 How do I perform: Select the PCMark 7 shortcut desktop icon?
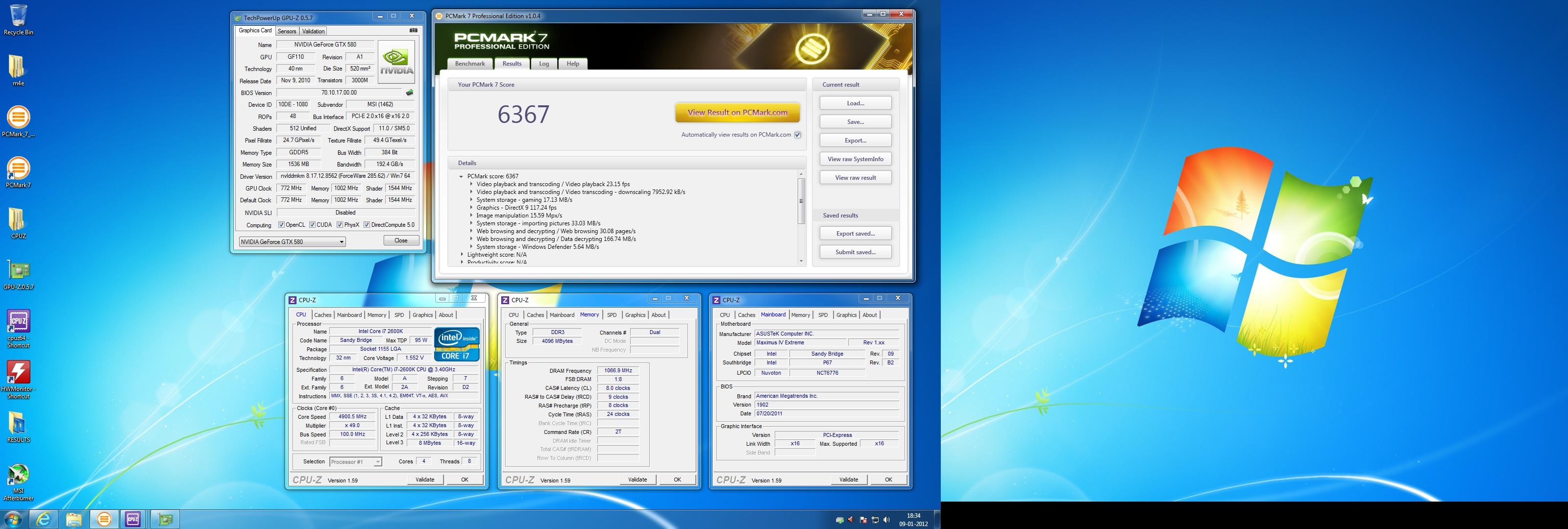point(18,173)
